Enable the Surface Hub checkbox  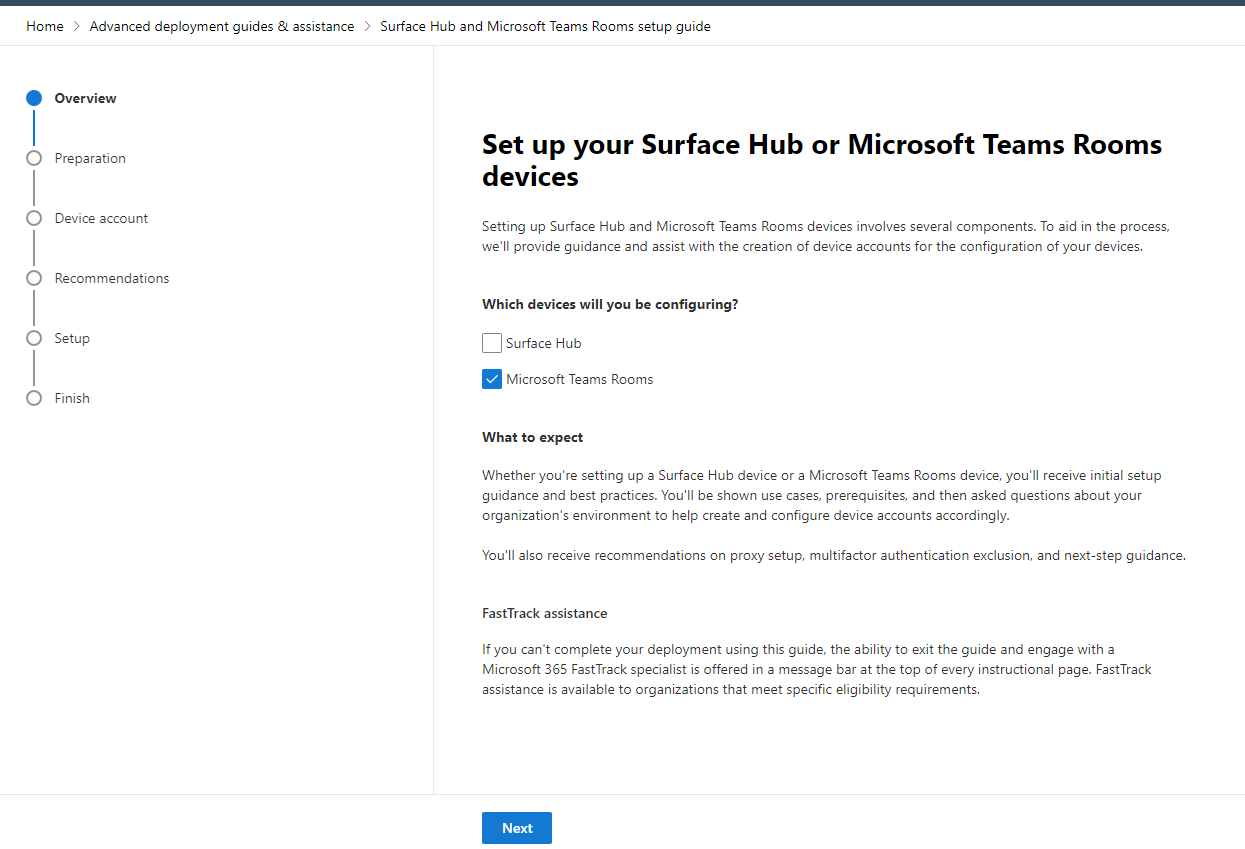[492, 343]
